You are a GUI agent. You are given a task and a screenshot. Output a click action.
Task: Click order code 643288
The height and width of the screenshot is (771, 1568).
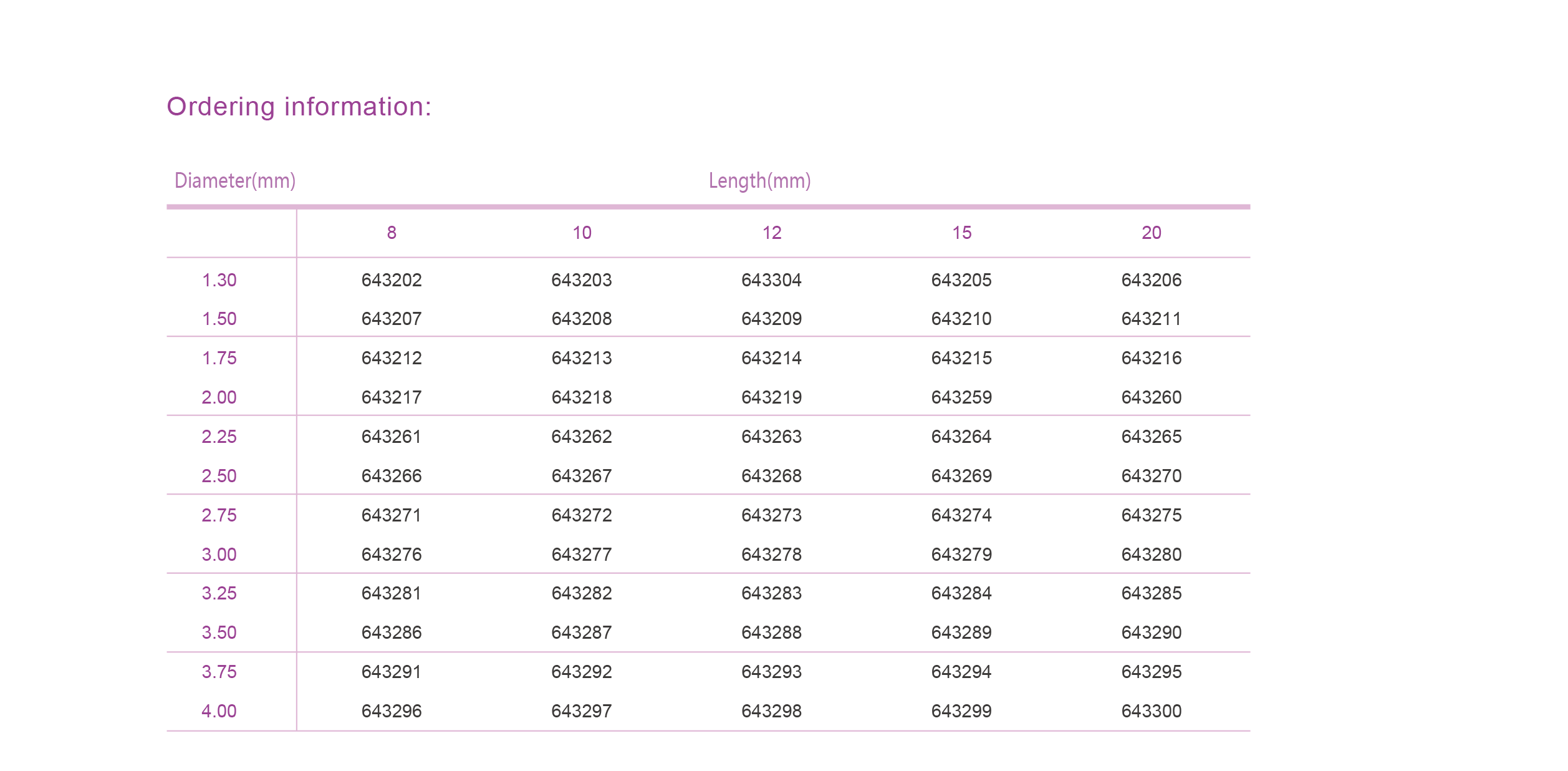(x=771, y=633)
